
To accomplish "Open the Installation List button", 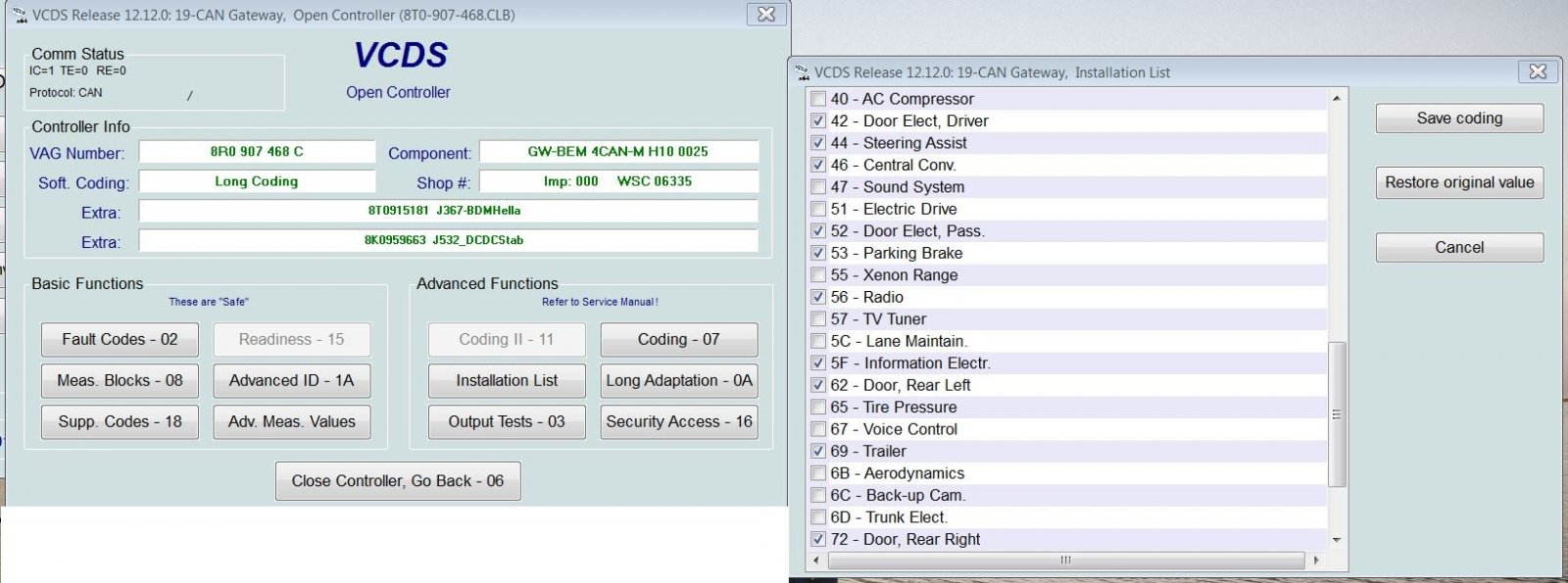I will (x=507, y=381).
